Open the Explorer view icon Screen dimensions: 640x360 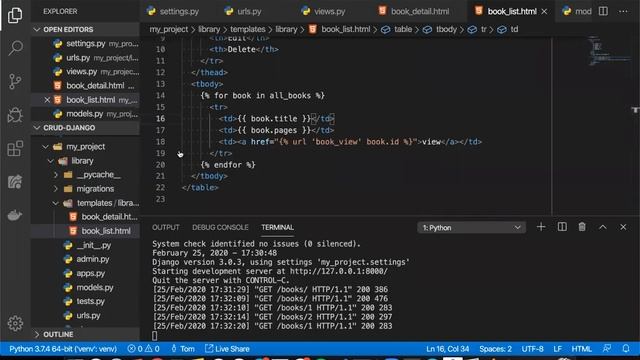[x=15, y=15]
